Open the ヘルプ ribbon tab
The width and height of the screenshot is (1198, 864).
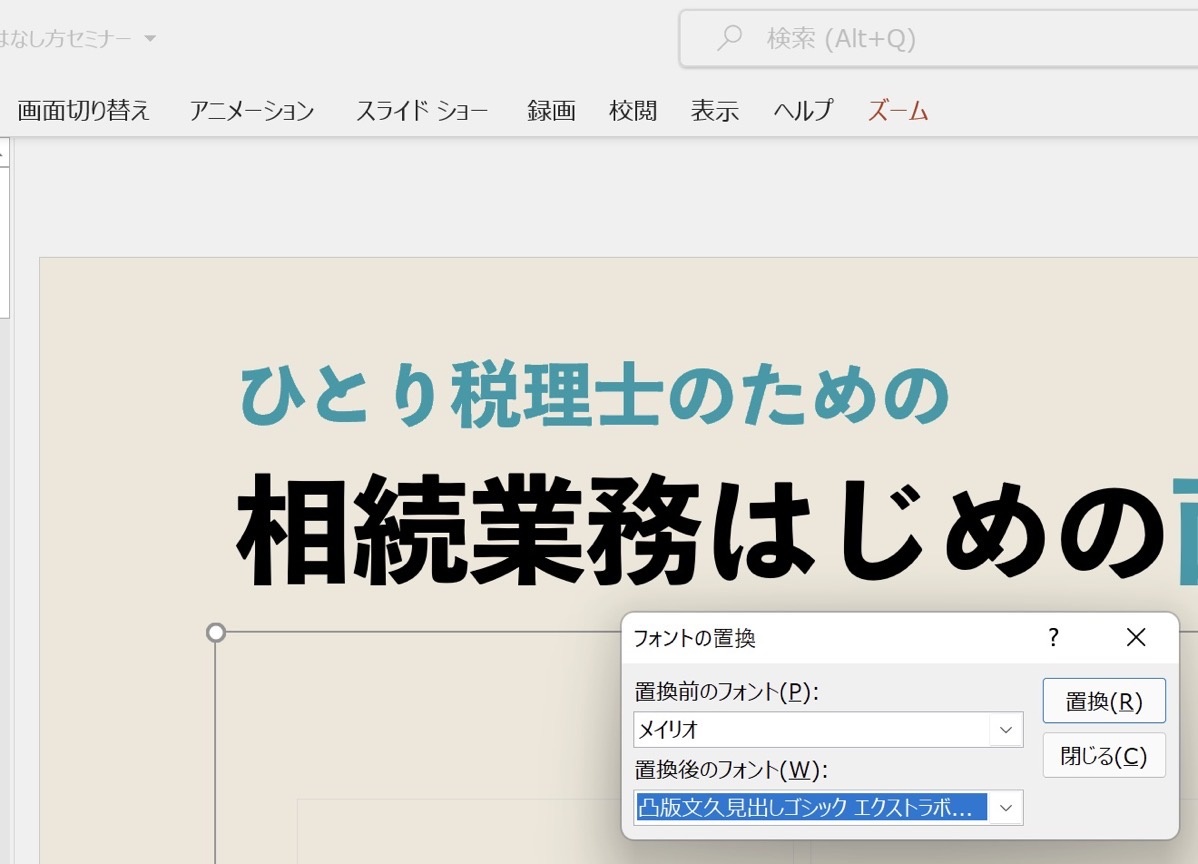point(803,111)
